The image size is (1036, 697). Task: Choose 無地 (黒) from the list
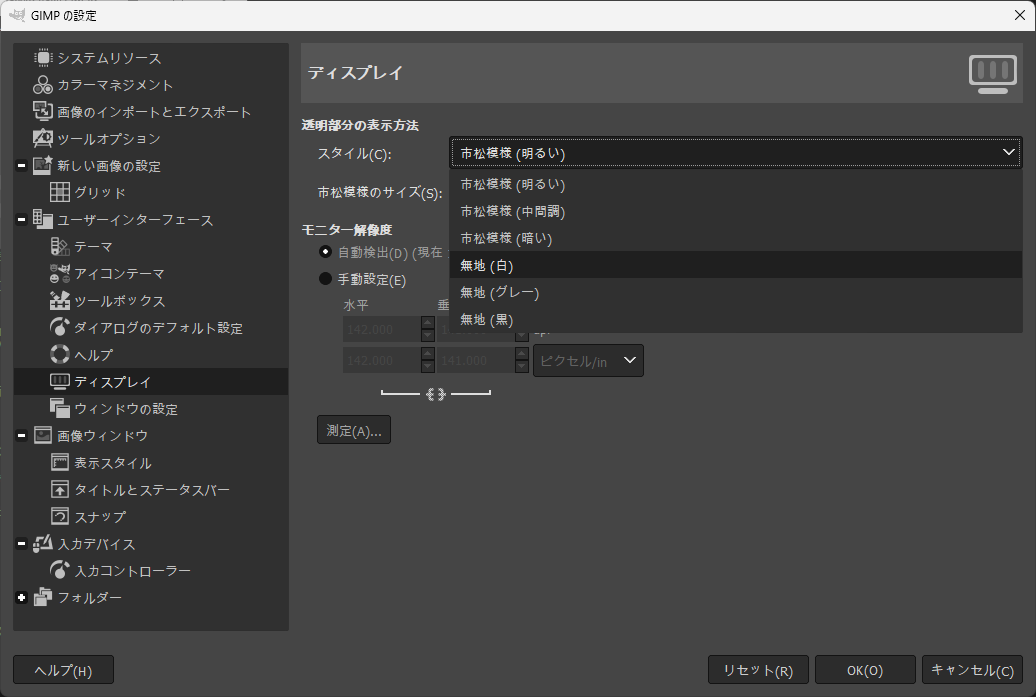(x=735, y=319)
